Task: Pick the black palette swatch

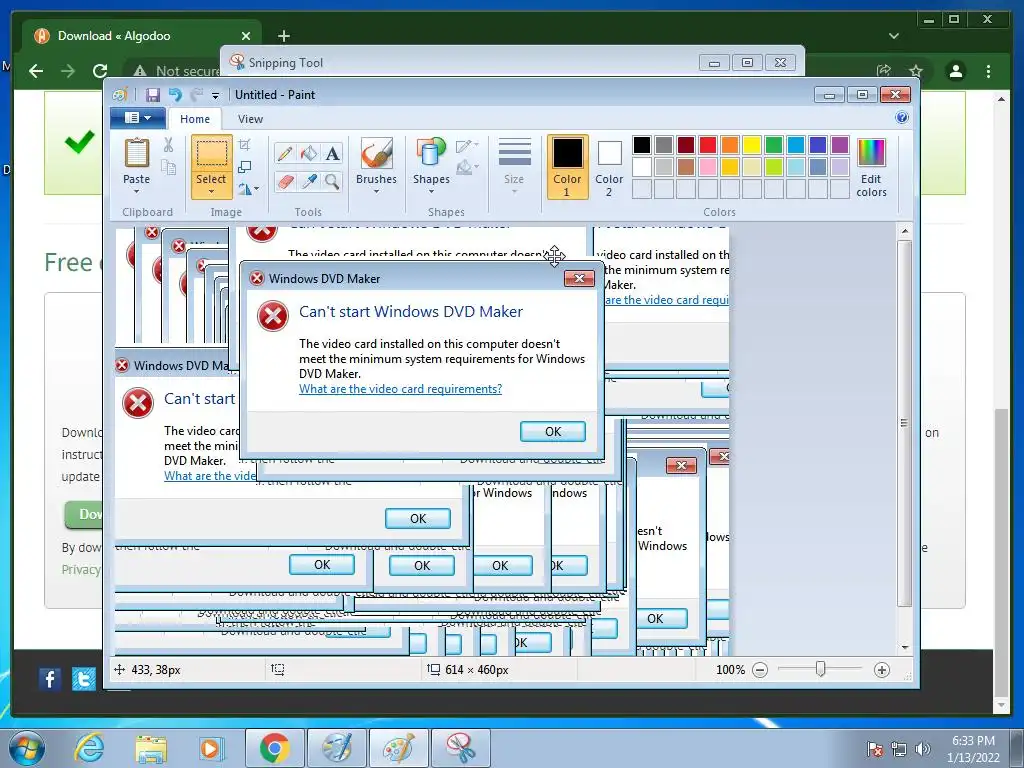Action: (x=642, y=144)
